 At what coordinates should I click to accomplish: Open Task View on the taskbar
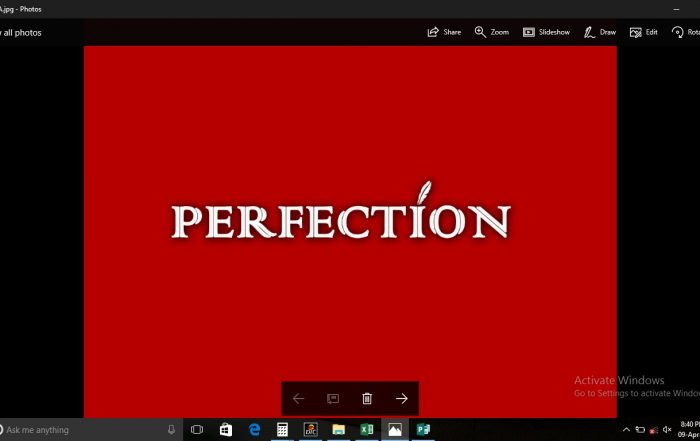pos(197,429)
